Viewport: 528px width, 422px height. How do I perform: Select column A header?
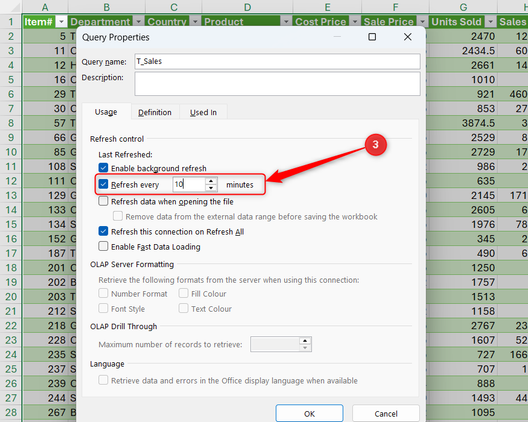click(x=45, y=7)
